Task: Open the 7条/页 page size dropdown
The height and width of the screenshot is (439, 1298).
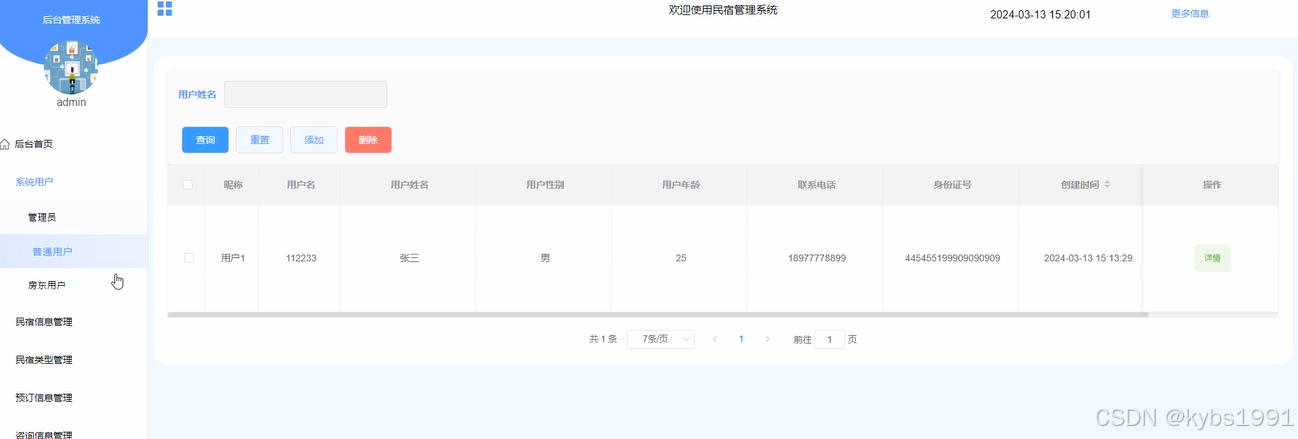Action: pos(660,339)
